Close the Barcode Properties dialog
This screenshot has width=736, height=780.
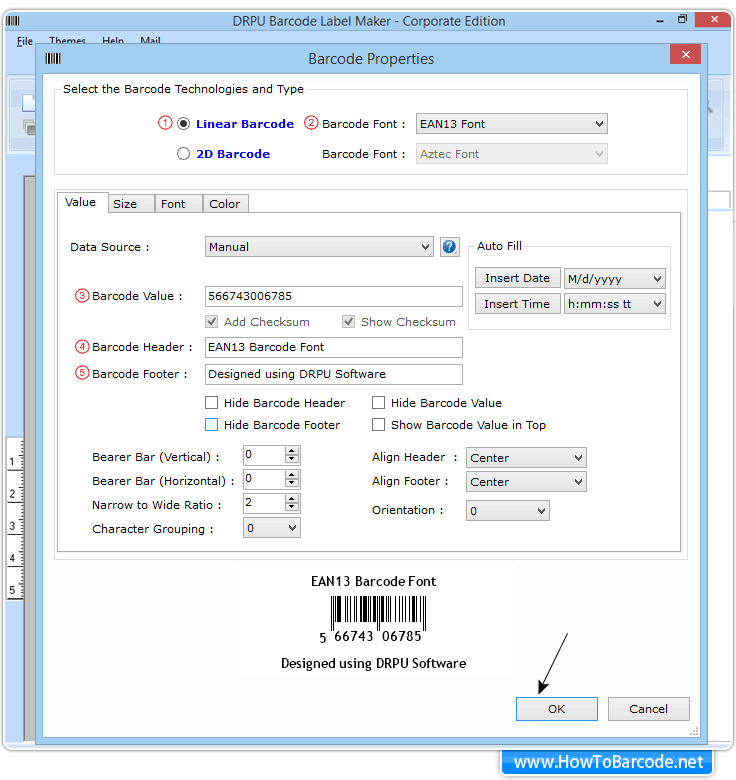tap(685, 55)
